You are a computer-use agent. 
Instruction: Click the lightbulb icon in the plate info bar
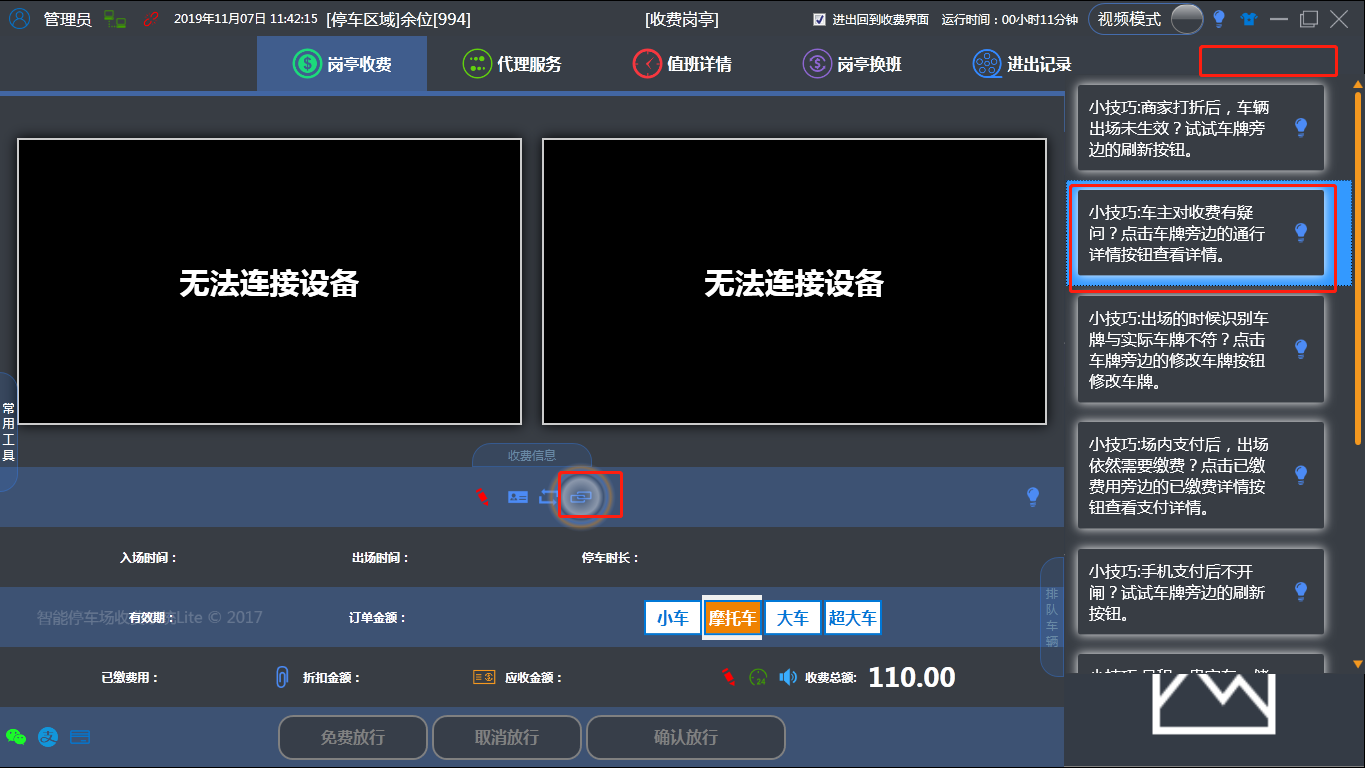1034,496
